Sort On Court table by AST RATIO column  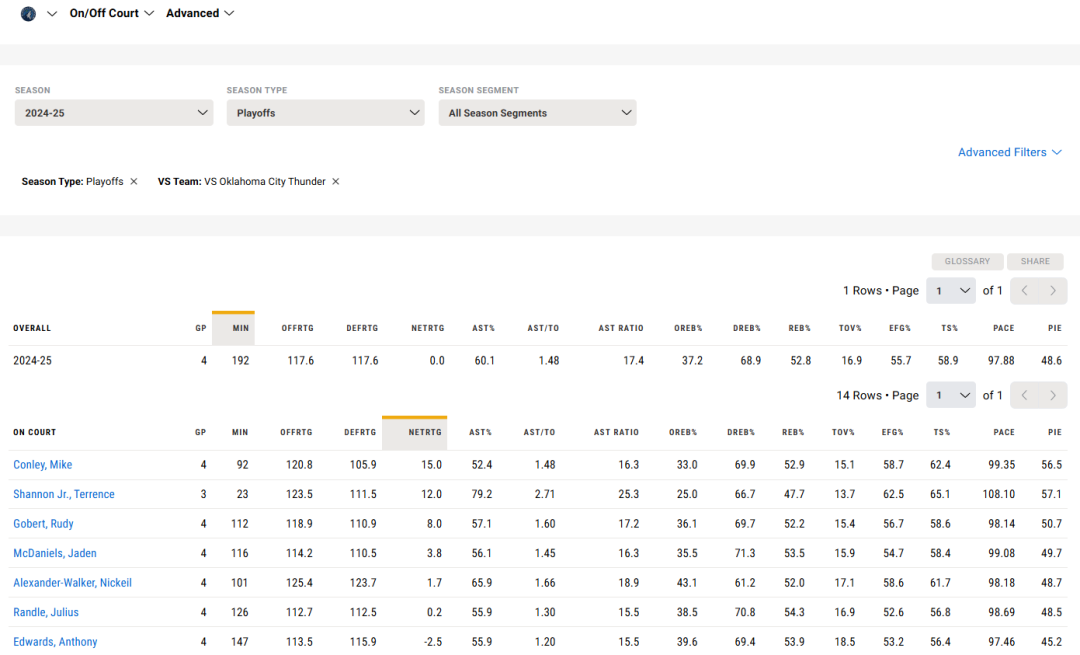616,433
